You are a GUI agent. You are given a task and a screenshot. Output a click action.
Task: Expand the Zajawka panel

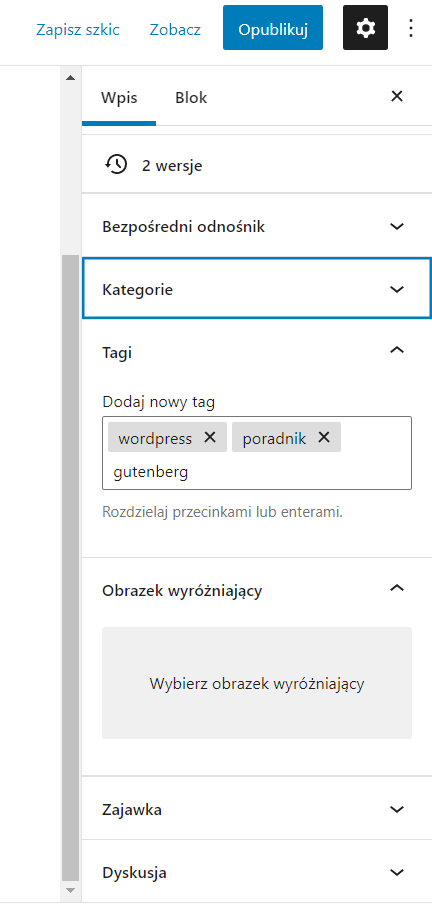point(257,809)
